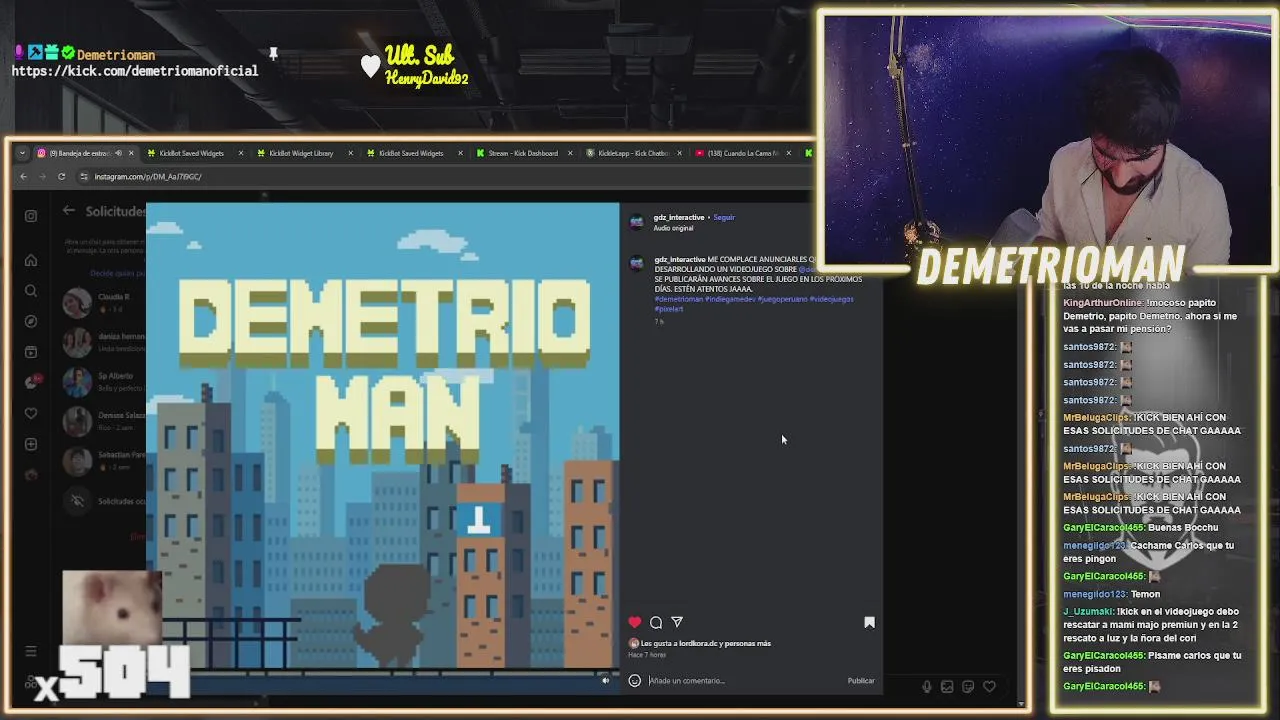Open Instagram Notifications heart icon in sidebar

[31, 413]
